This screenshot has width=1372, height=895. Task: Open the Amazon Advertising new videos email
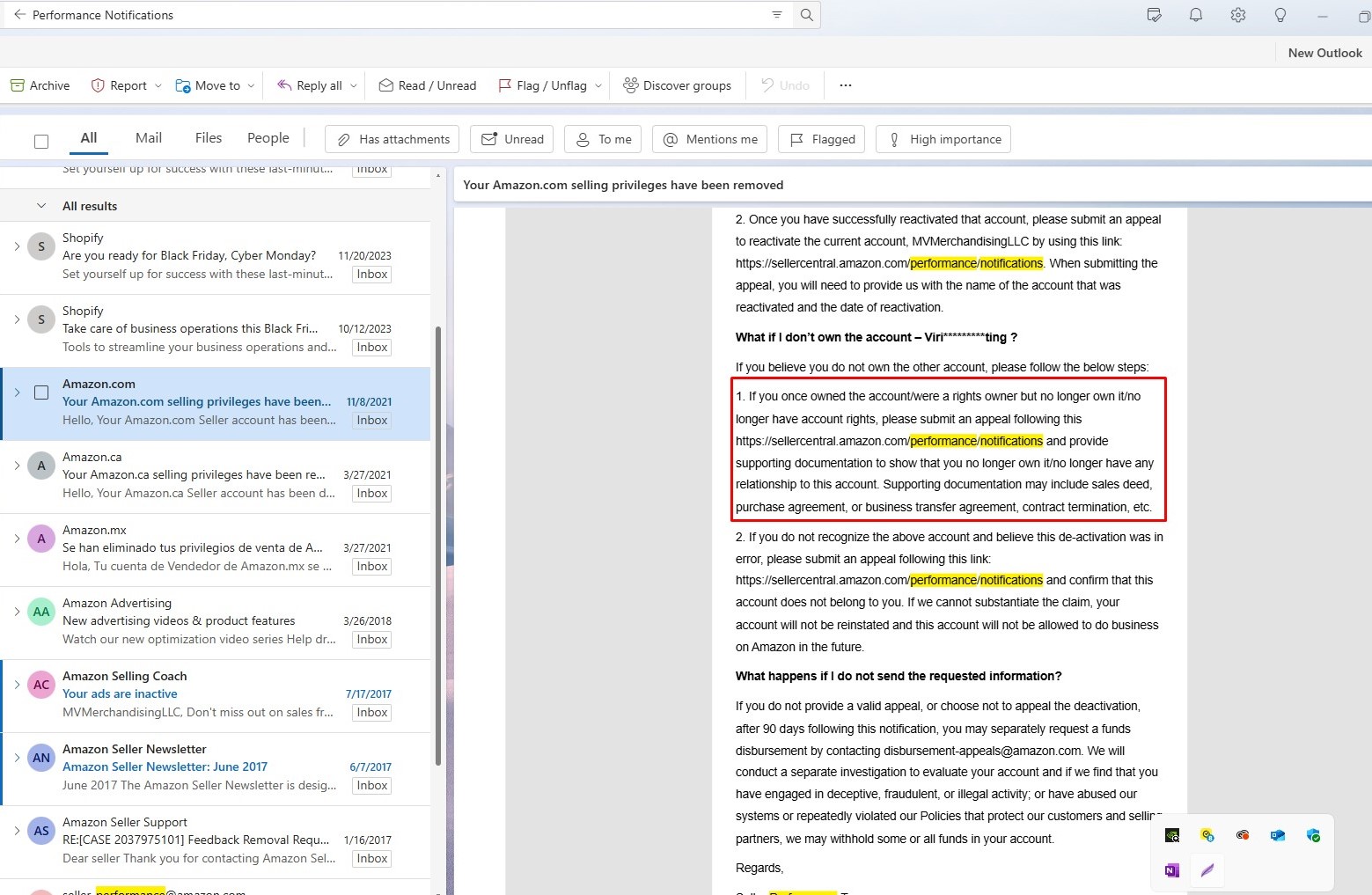pos(216,622)
